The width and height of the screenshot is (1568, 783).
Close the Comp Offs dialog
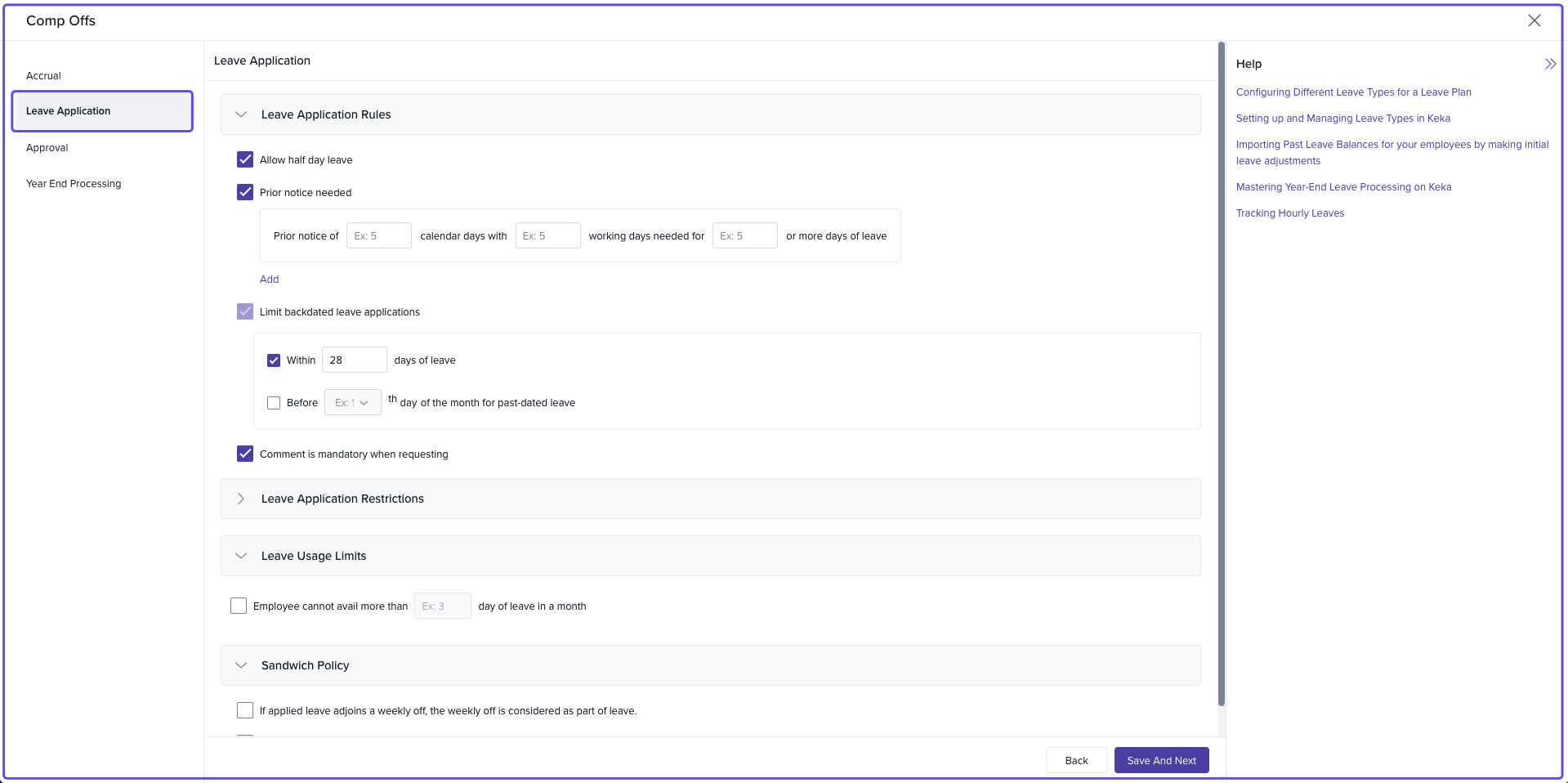(x=1534, y=20)
